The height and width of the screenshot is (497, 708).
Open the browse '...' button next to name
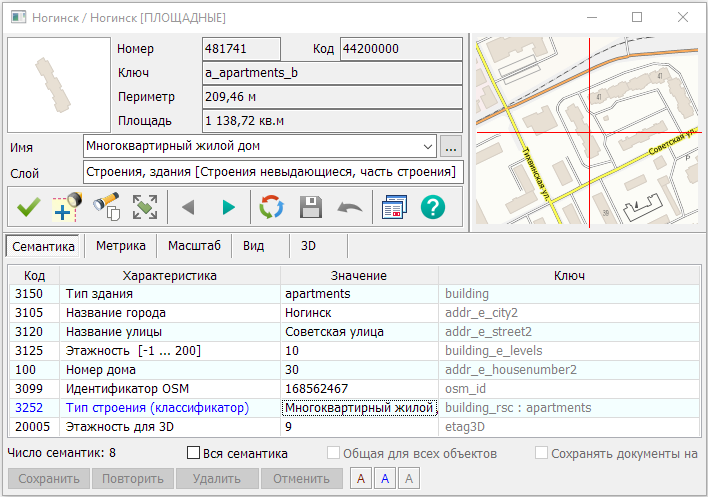pos(450,147)
